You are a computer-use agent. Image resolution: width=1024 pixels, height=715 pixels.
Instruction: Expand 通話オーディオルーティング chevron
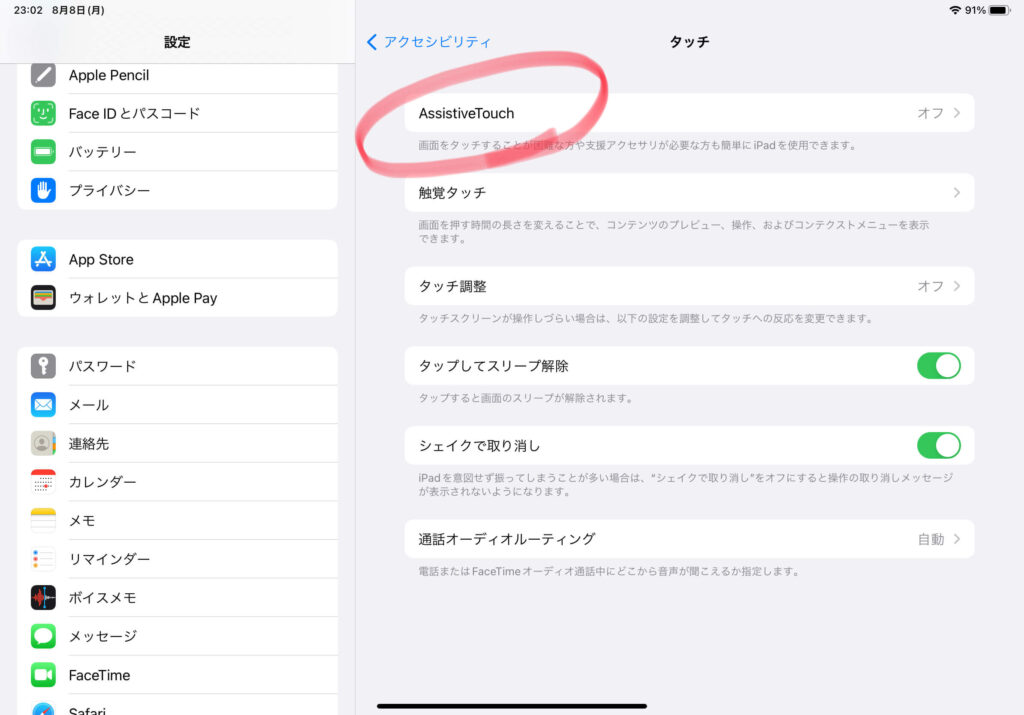click(x=957, y=539)
